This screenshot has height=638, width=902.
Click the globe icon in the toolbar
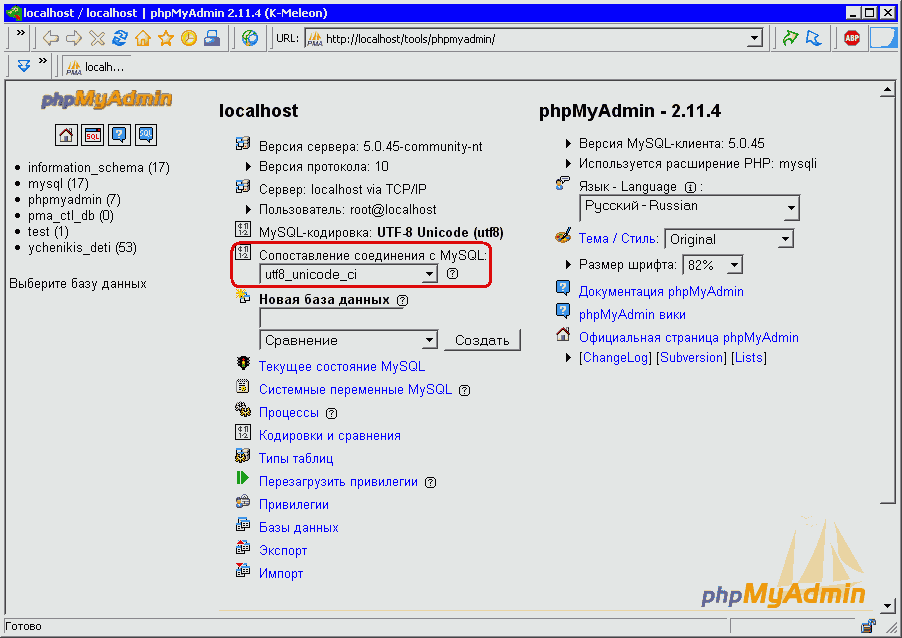(x=250, y=39)
